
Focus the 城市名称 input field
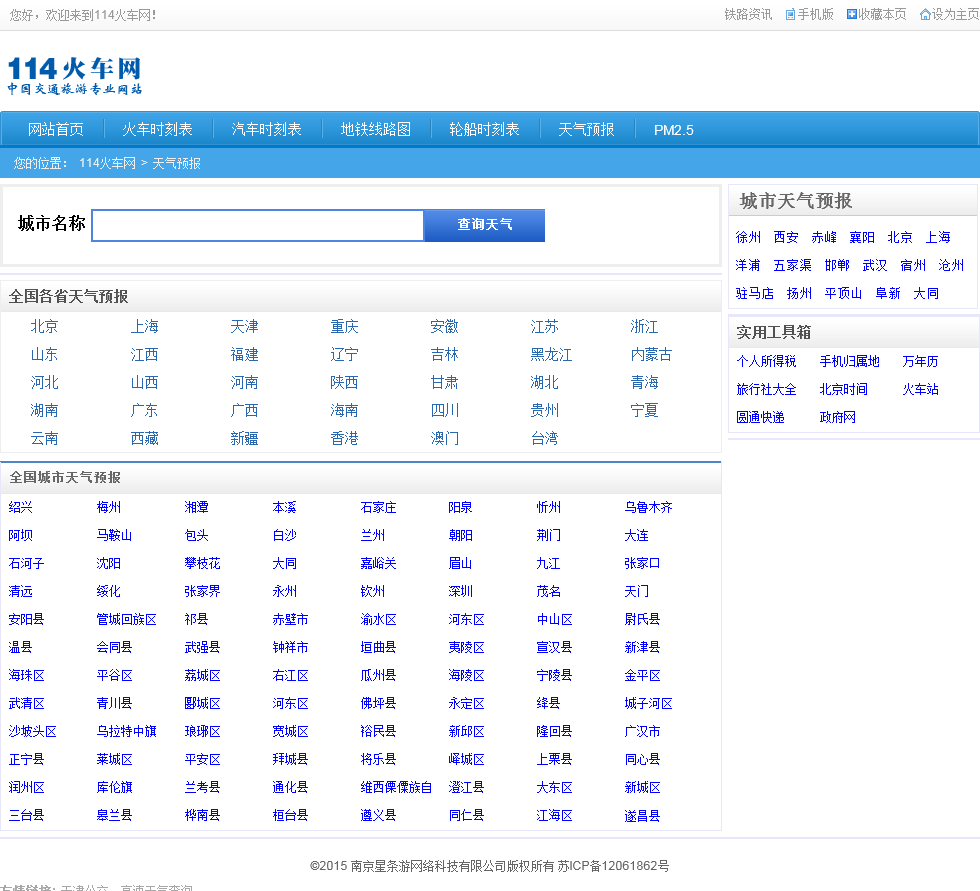(x=258, y=226)
